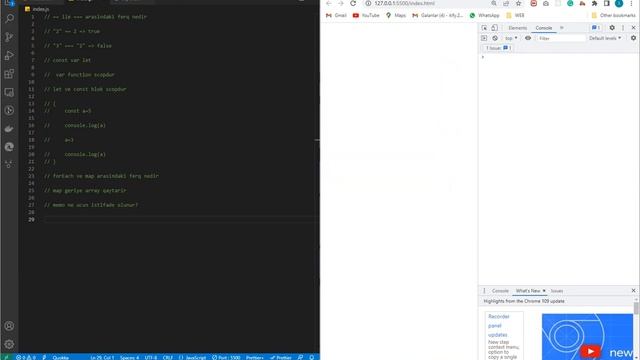The height and width of the screenshot is (360, 640).
Task: Click the browser Forward arrow
Action: [341, 4]
